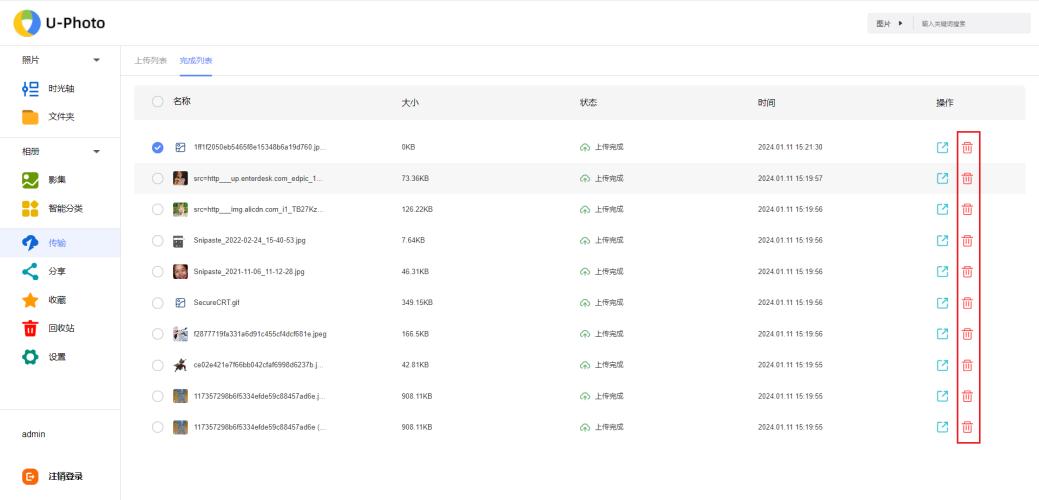Open the 收藏 favorites section
This screenshot has height=500, width=1039.
click(x=60, y=300)
